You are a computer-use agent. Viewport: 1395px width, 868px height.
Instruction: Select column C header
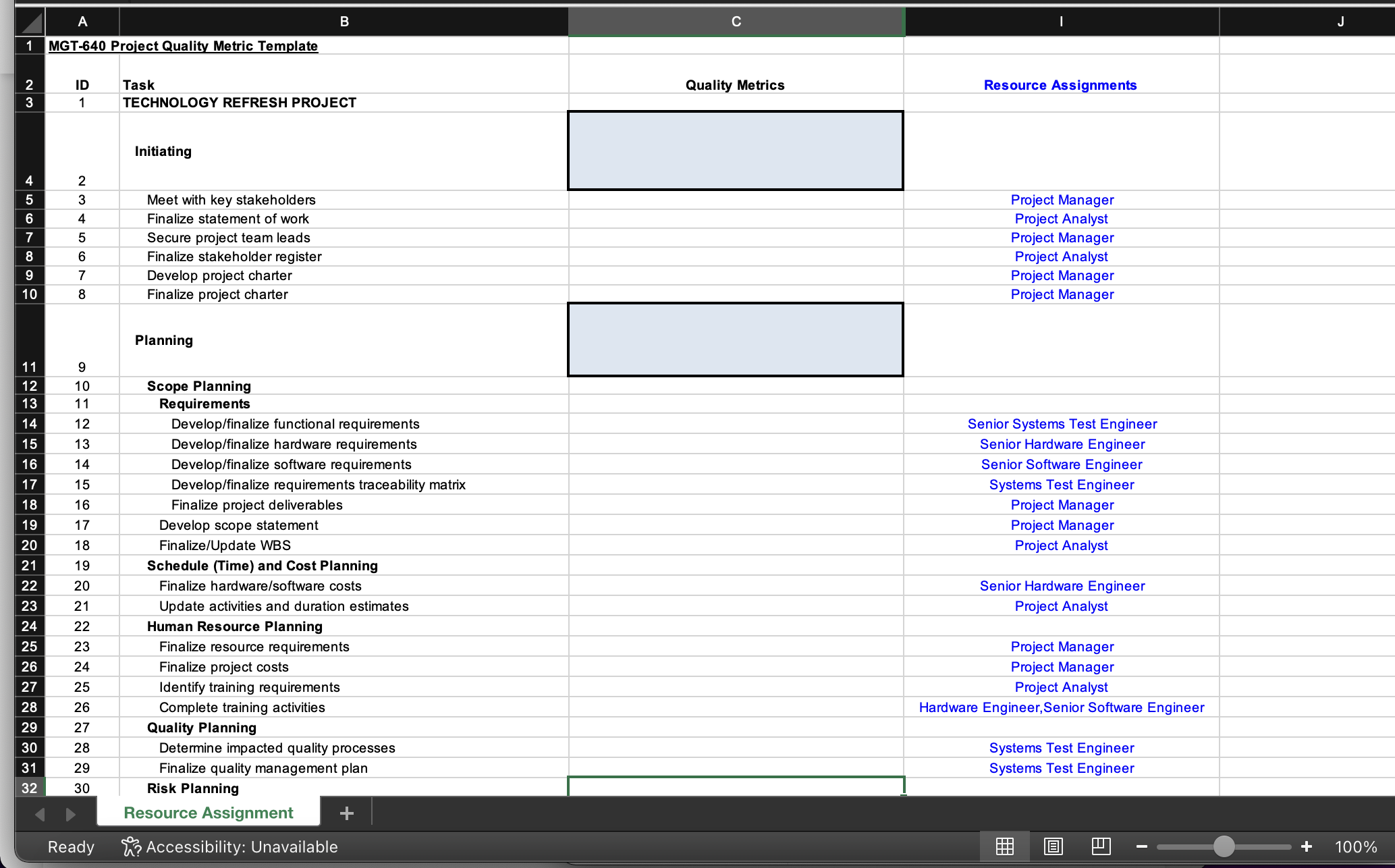coord(736,22)
